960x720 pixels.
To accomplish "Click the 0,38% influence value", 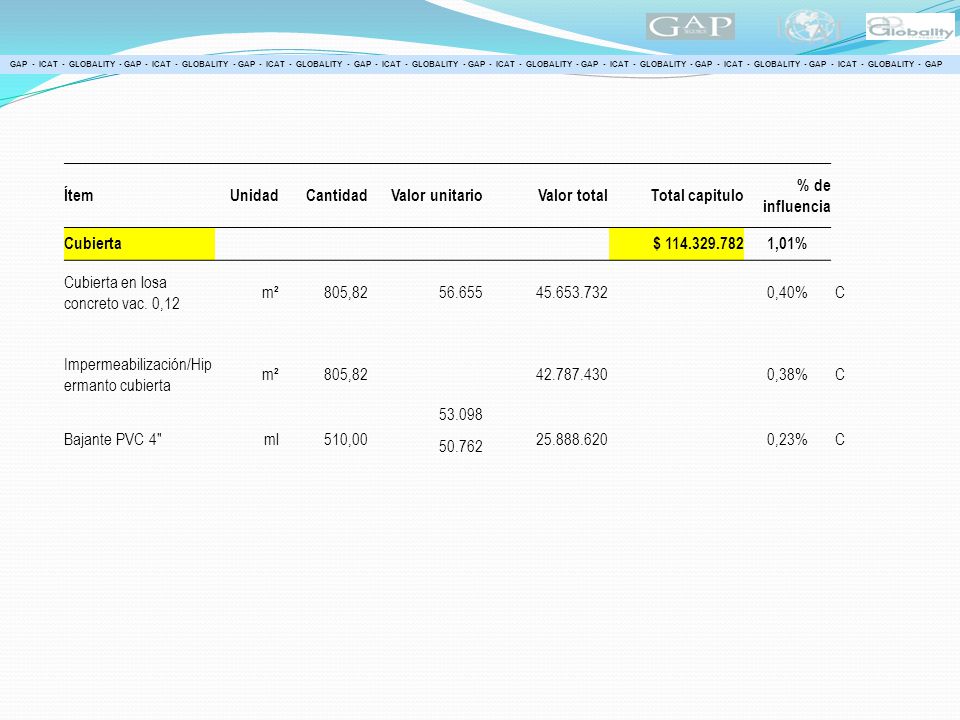I will pyautogui.click(x=787, y=375).
